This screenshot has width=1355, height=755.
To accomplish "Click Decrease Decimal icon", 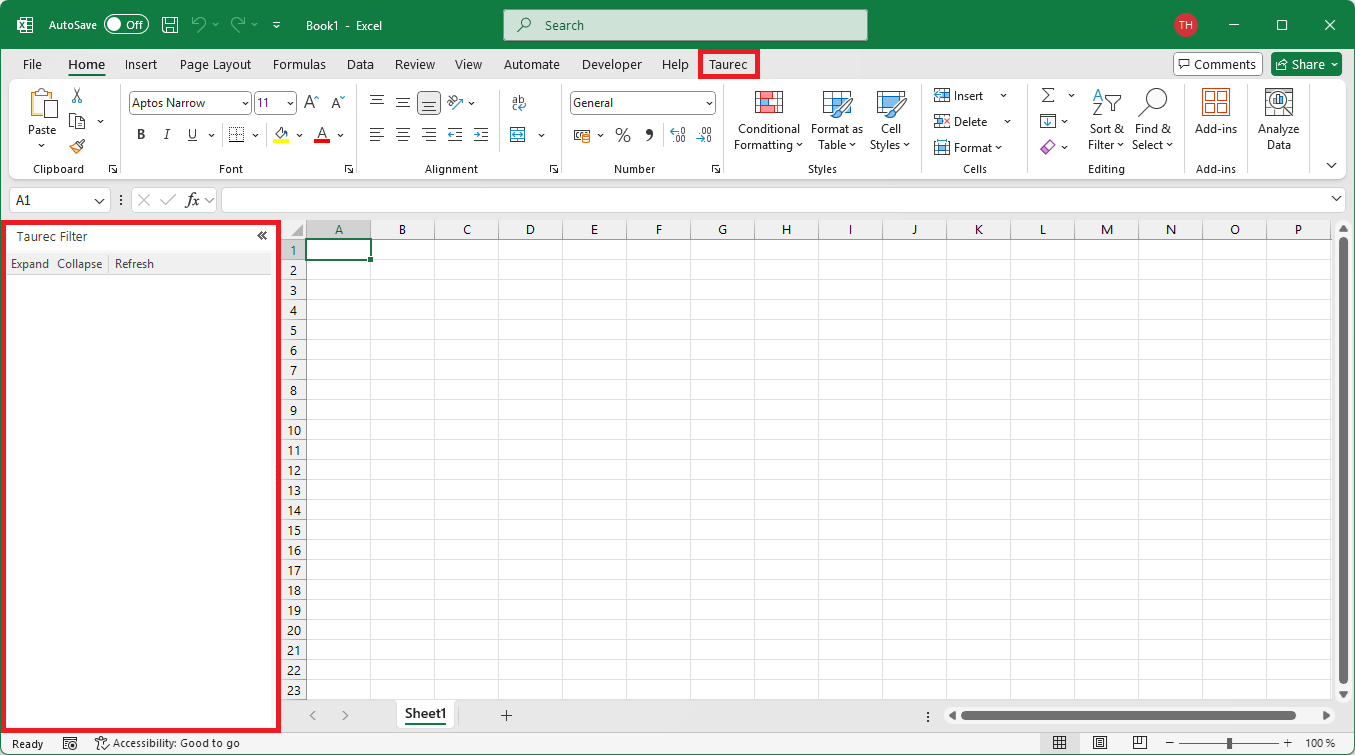I will point(704,135).
